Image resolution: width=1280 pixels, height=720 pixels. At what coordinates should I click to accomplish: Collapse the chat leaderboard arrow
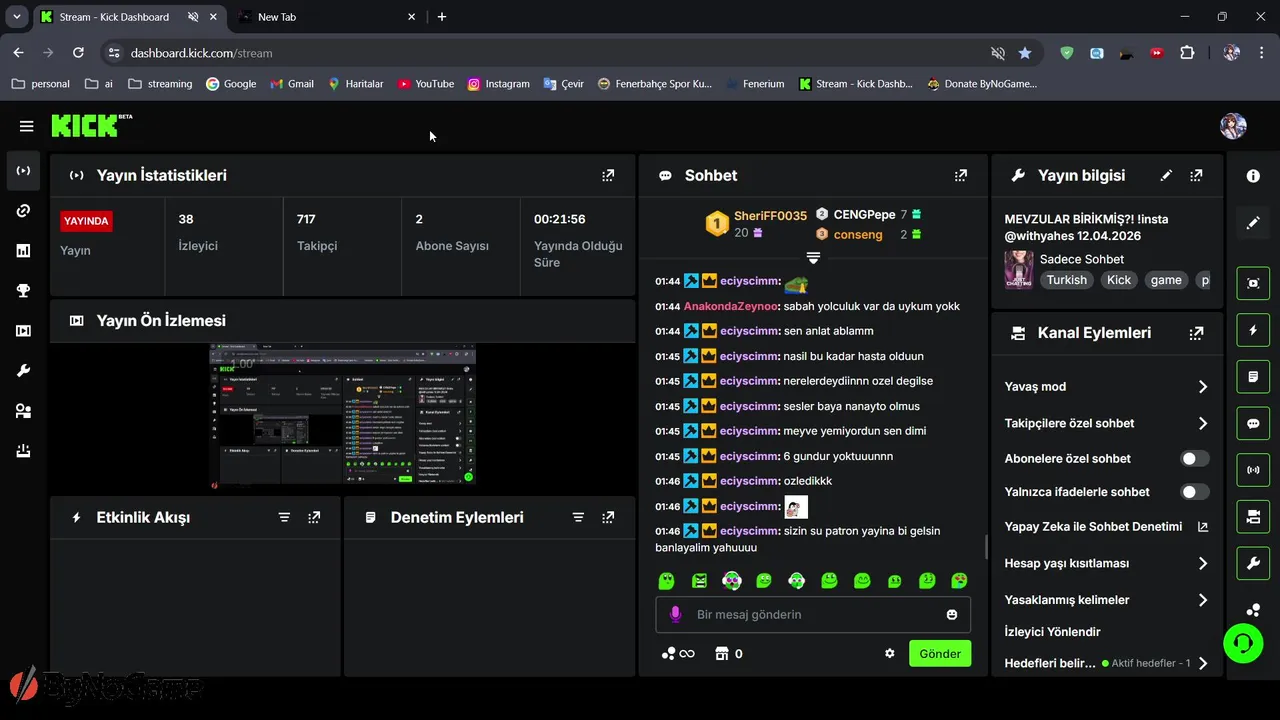click(813, 258)
